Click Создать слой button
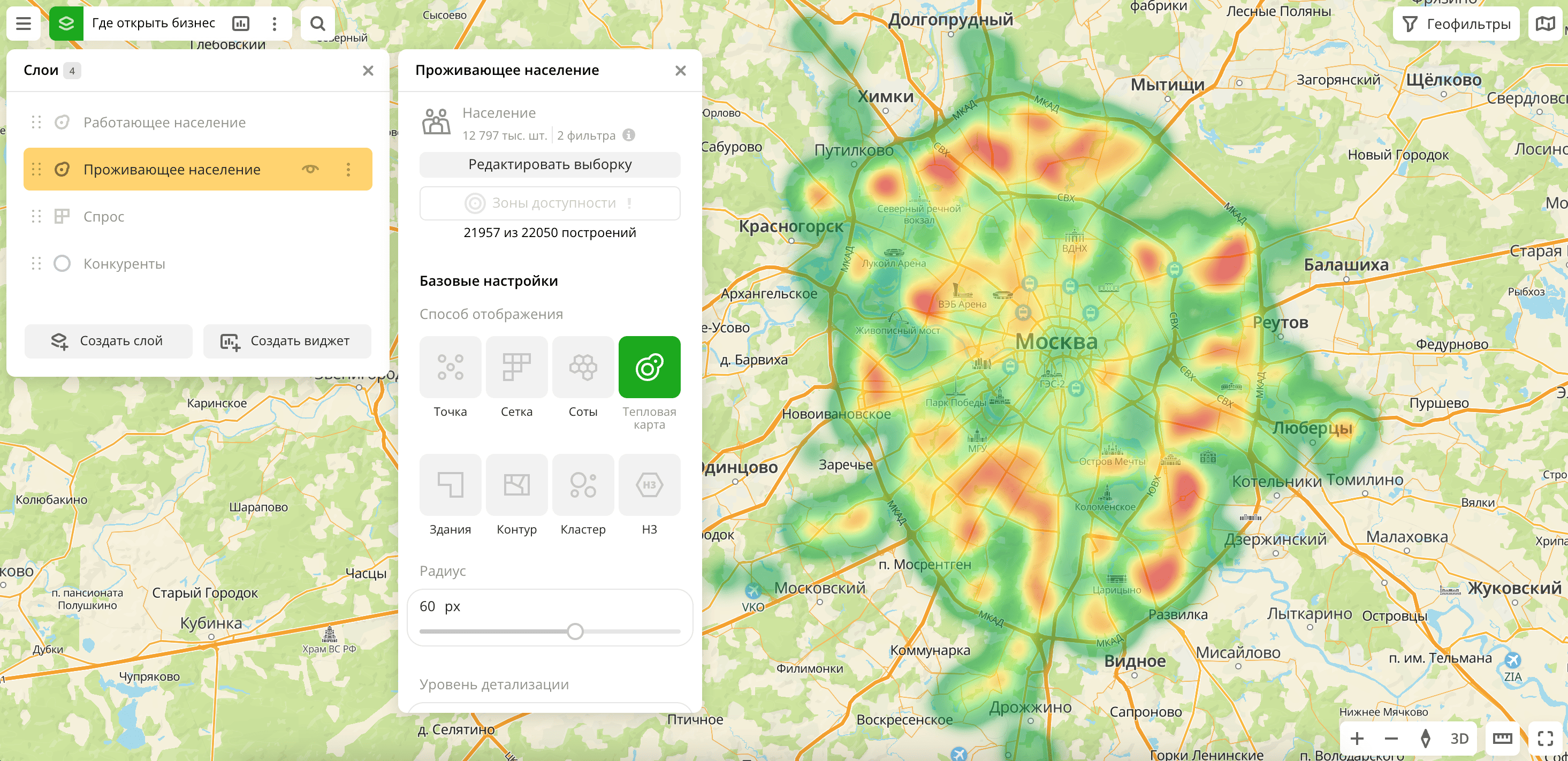Image resolution: width=1568 pixels, height=761 pixels. 108,341
